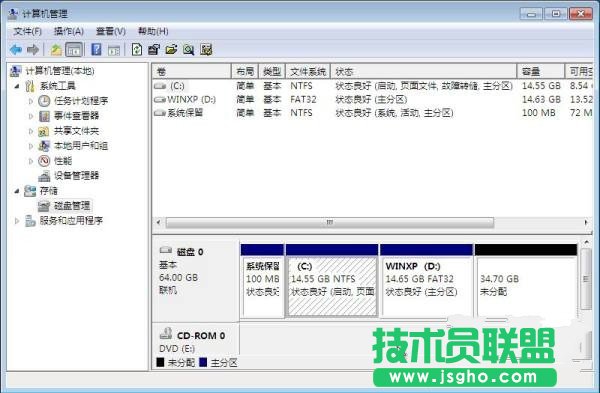This screenshot has width=600, height=393.
Task: Sort by the 文件系统 column header
Action: pyautogui.click(x=308, y=72)
